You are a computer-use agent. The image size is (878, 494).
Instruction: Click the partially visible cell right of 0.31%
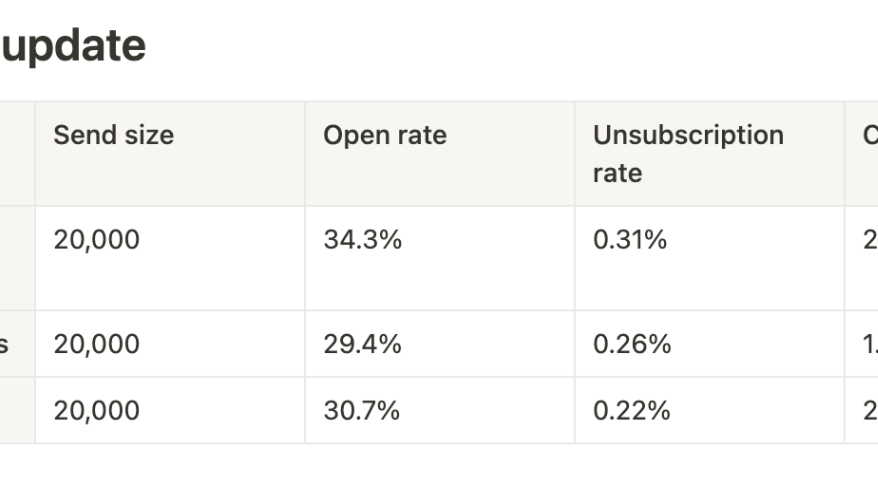point(863,258)
